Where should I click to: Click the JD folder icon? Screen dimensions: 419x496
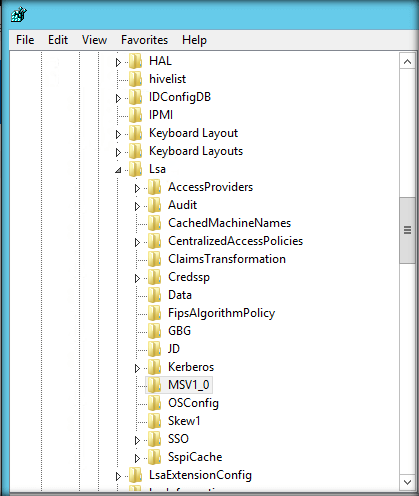154,349
